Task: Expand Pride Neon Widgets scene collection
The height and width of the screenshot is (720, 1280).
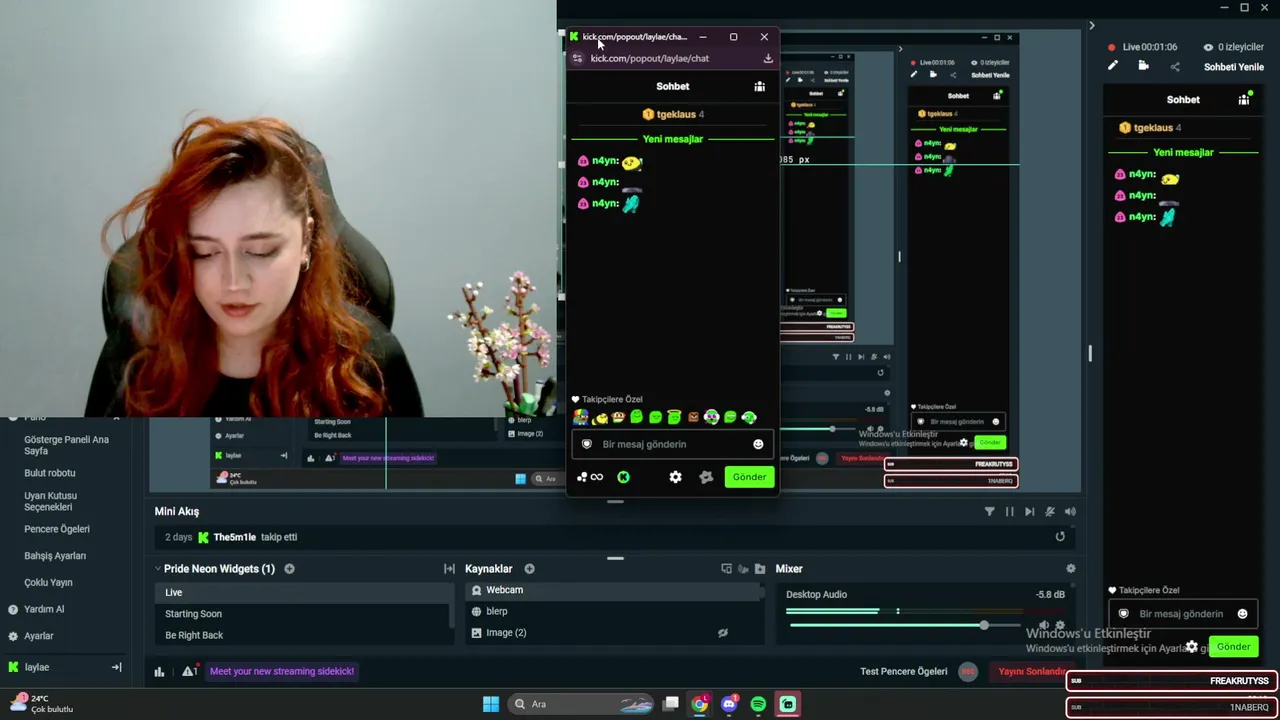Action: pos(157,569)
